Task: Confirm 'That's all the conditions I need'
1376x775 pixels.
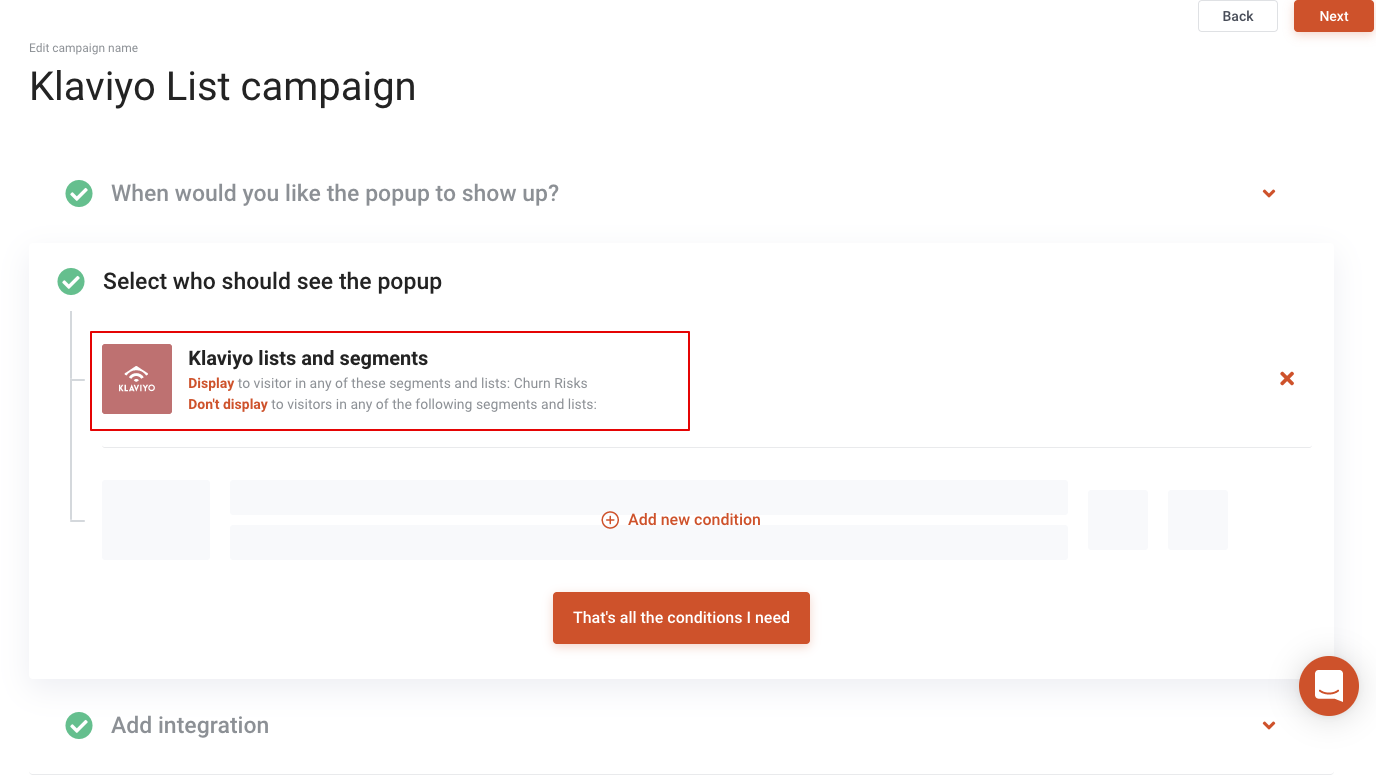Action: coord(681,618)
